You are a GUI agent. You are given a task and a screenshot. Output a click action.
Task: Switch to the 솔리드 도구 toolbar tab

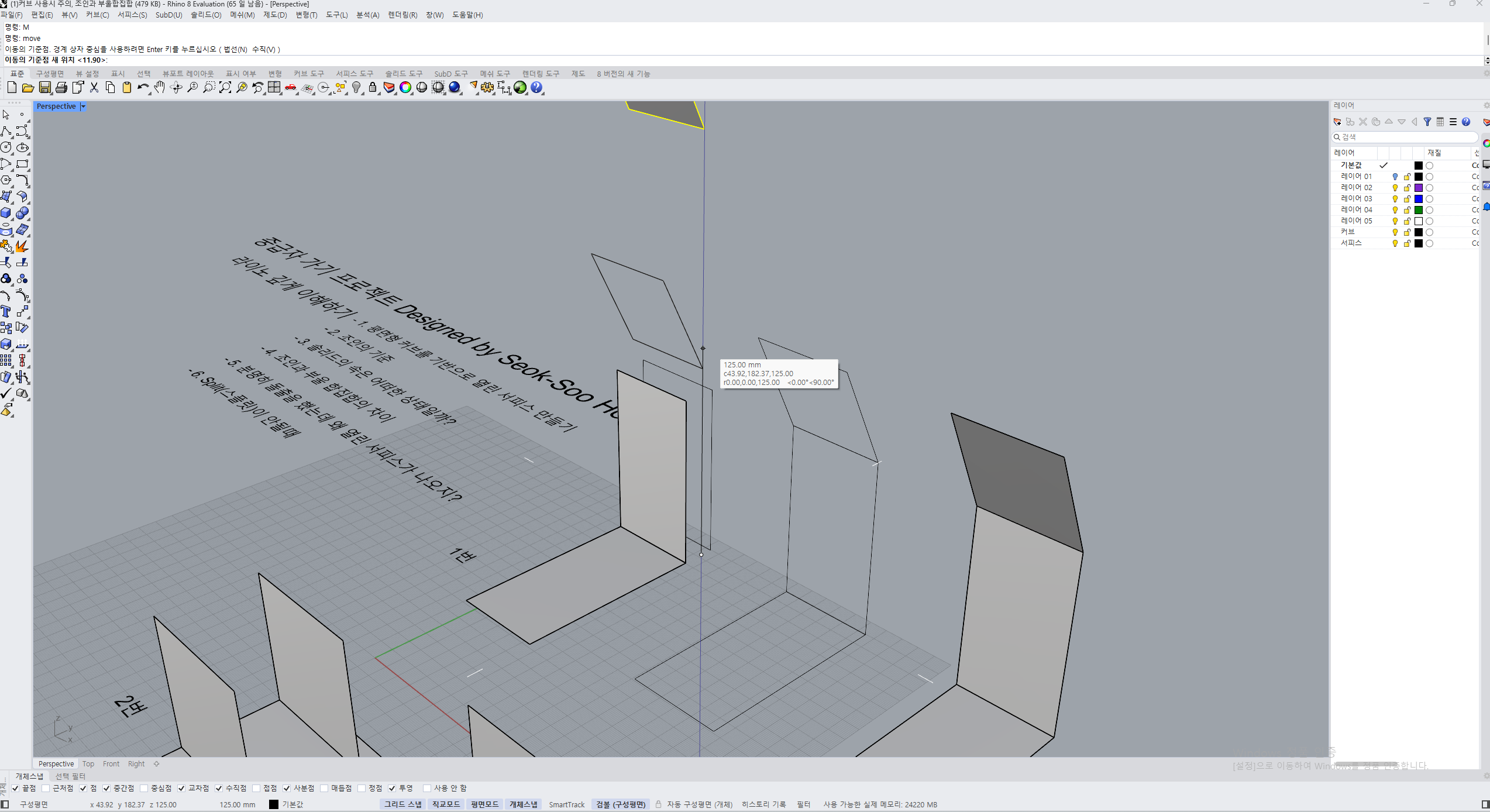tap(404, 74)
